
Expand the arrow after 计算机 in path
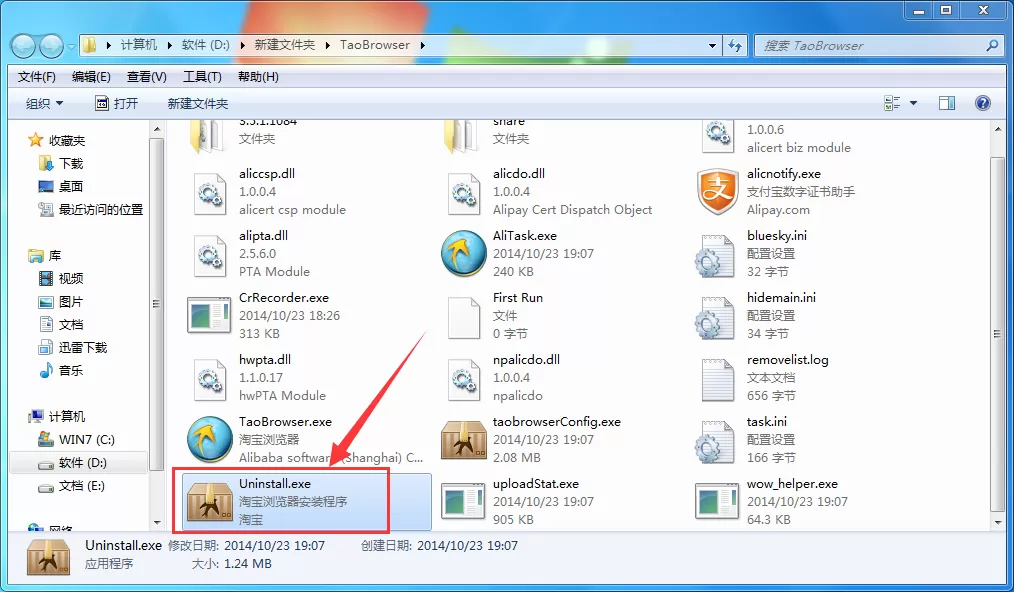click(x=169, y=45)
